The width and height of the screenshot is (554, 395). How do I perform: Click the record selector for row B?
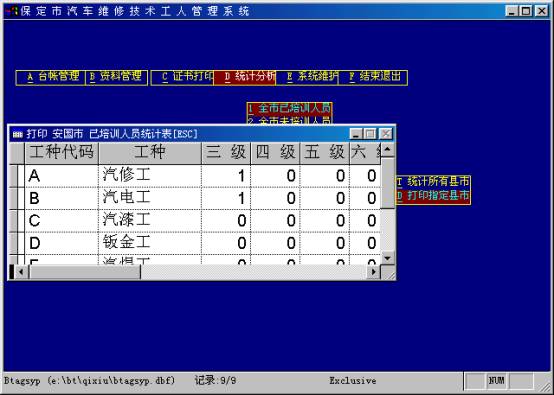[17, 198]
